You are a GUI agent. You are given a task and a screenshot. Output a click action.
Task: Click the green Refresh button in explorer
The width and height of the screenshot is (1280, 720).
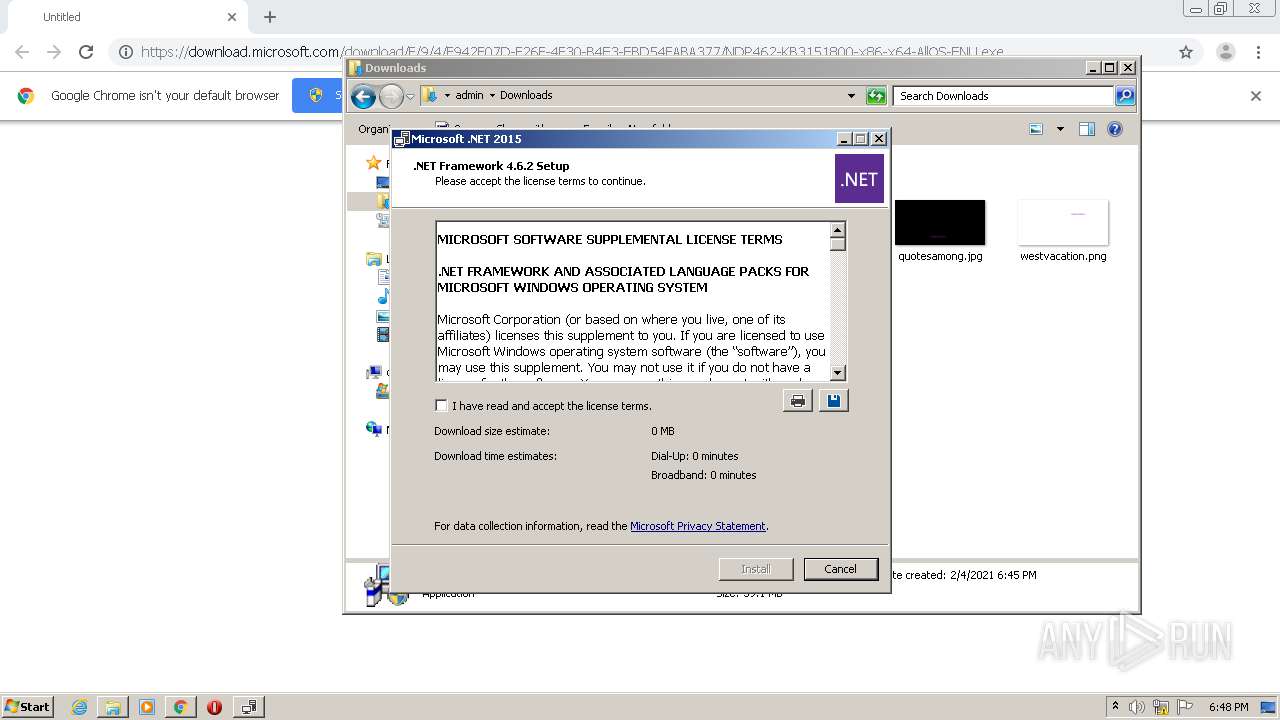(x=876, y=96)
